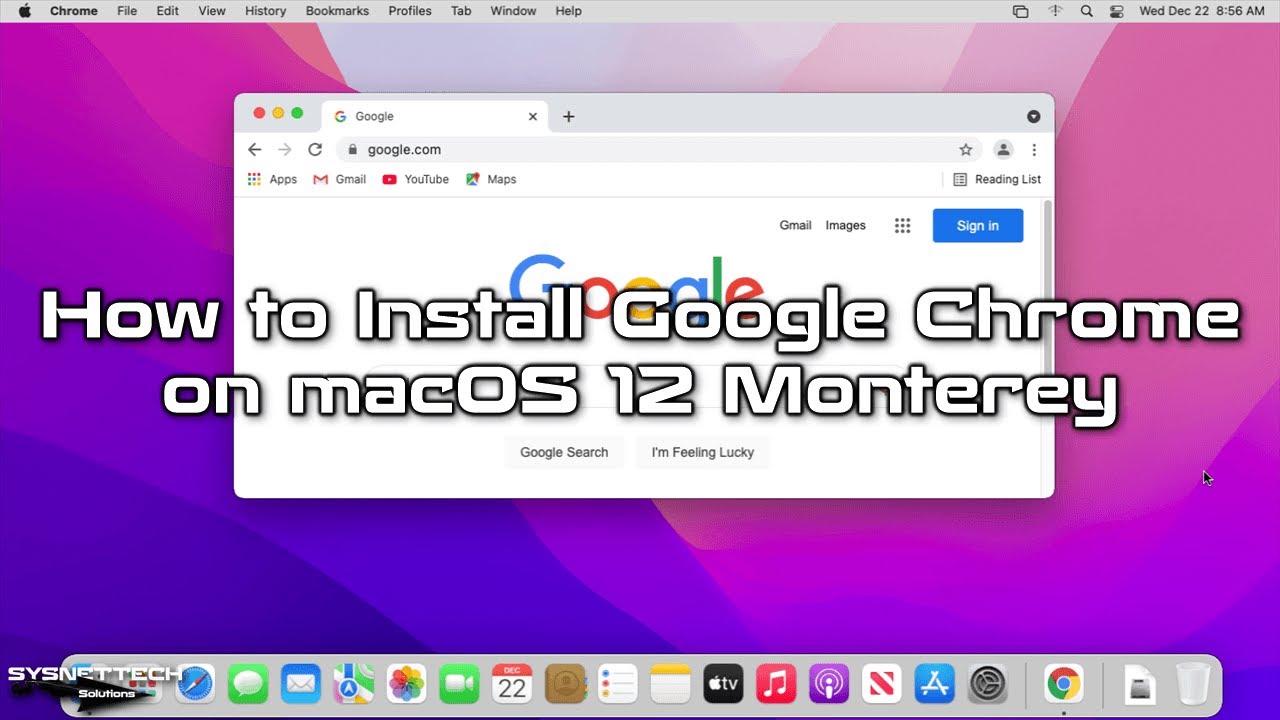The height and width of the screenshot is (720, 1280).
Task: Open Mail in the Dock
Action: (301, 684)
